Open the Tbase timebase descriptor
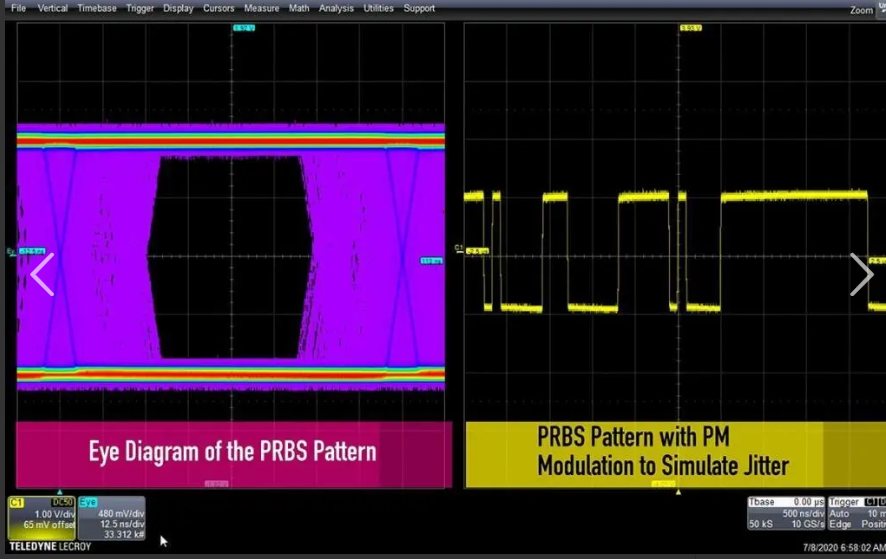Viewport: 886px width, 559px height. pos(785,513)
